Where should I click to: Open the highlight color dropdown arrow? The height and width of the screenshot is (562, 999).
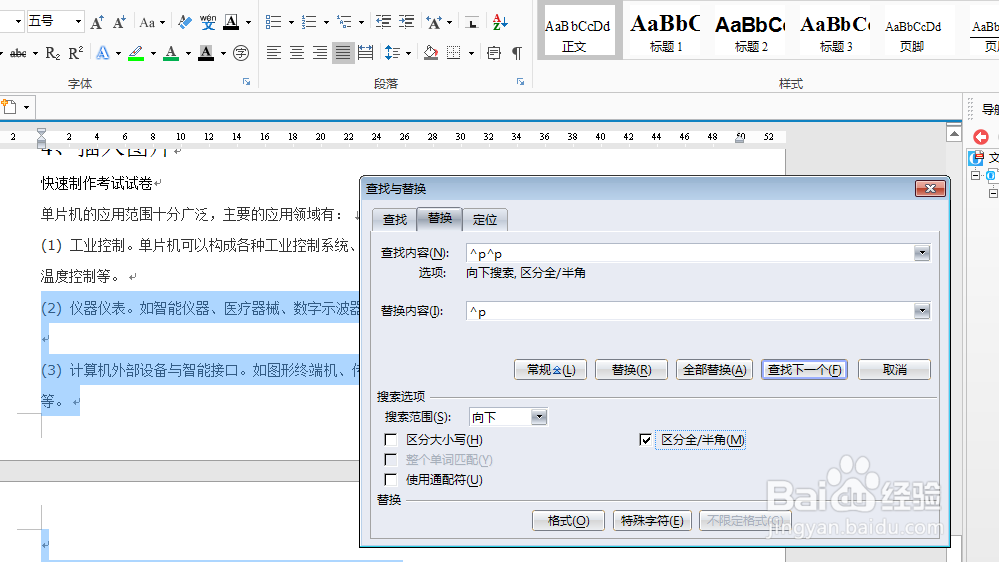point(153,54)
